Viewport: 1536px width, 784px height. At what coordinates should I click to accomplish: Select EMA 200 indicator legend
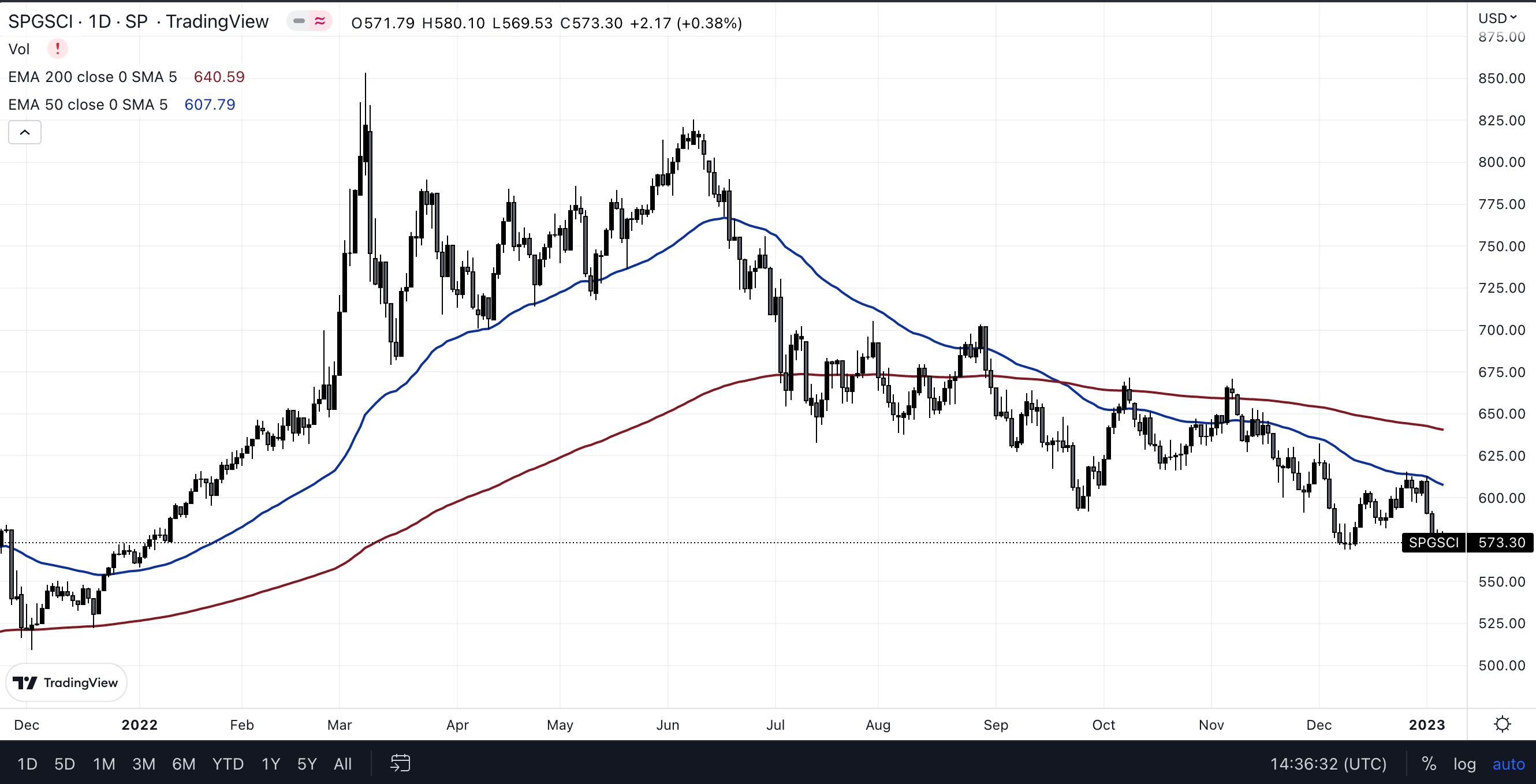click(x=92, y=77)
